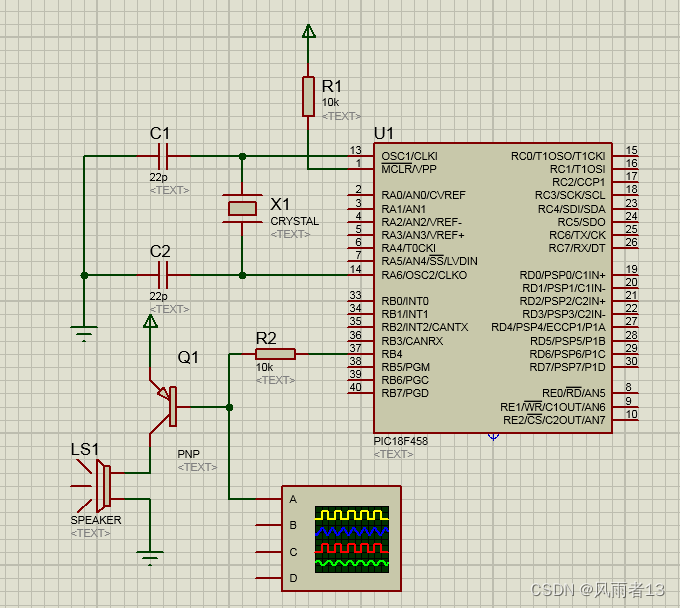Screen dimensions: 680x608
Task: Click the PNP value text
Action: coord(188,454)
